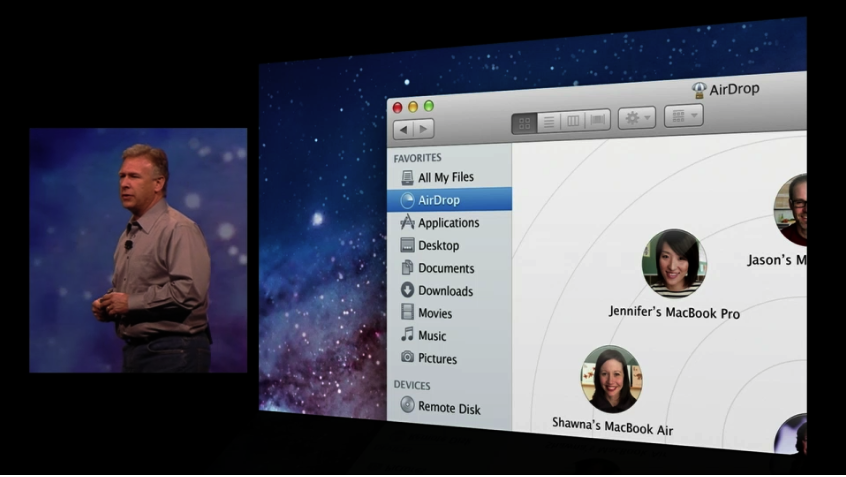Switch to Cover Flow view
Viewport: 846px width, 477px height.
[598, 119]
